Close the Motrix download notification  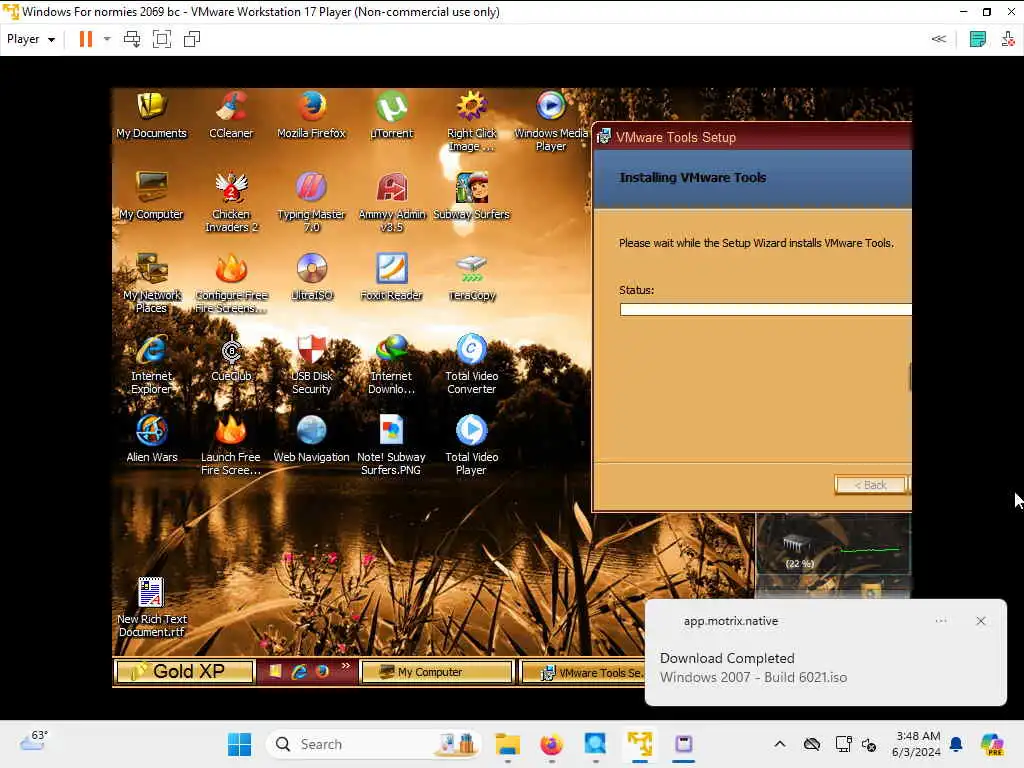coord(980,621)
